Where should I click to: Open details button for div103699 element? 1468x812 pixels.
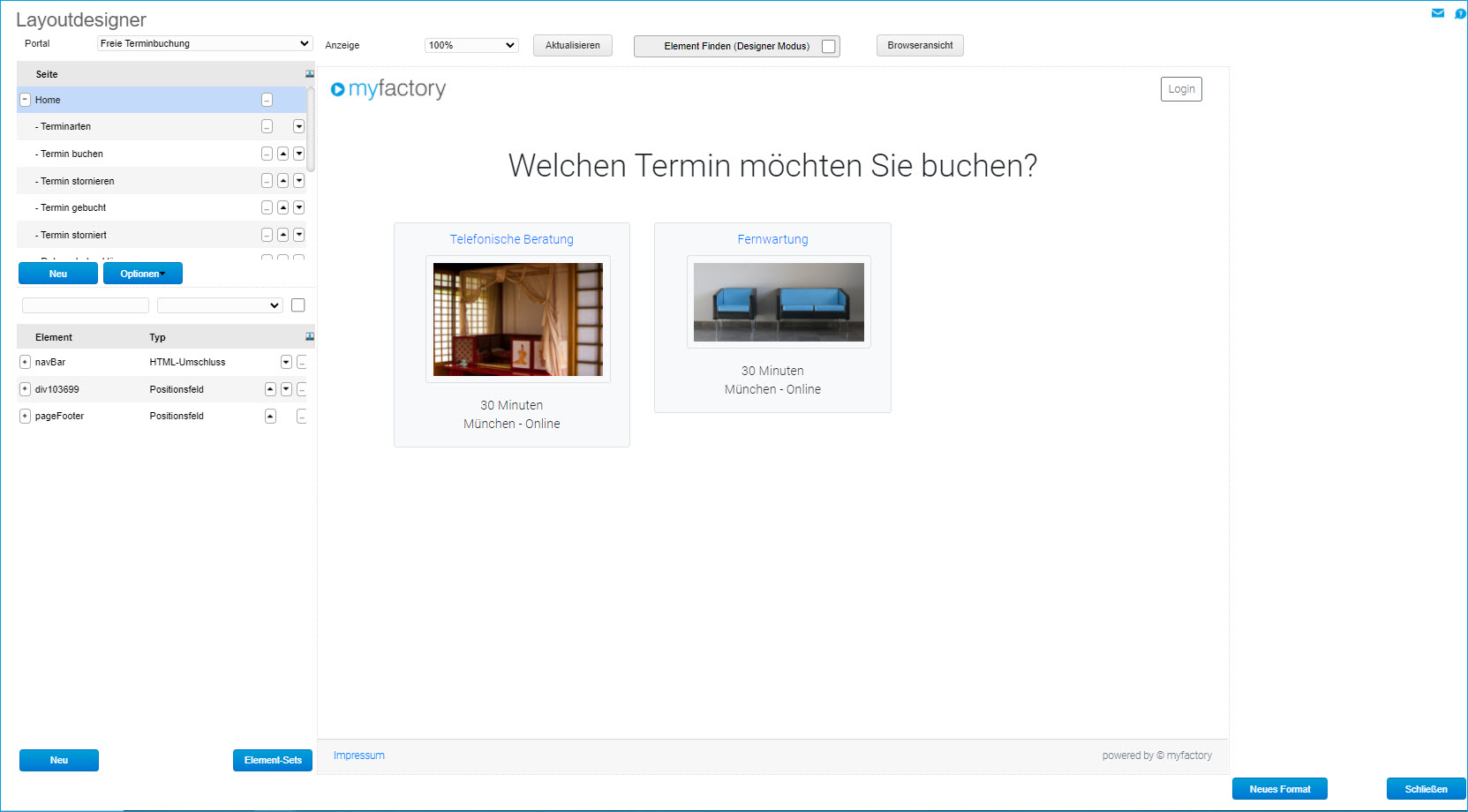pyautogui.click(x=302, y=389)
